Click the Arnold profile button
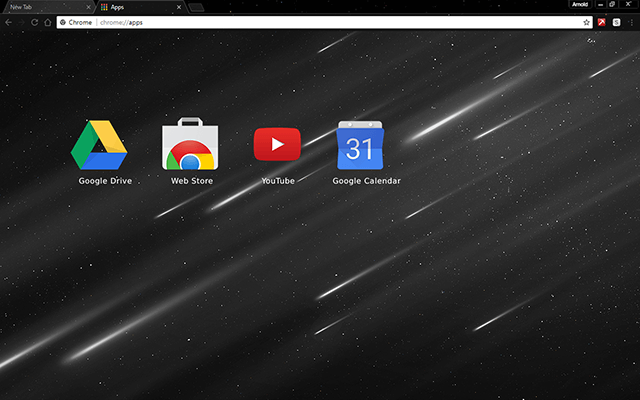640x400 pixels. tap(580, 4)
